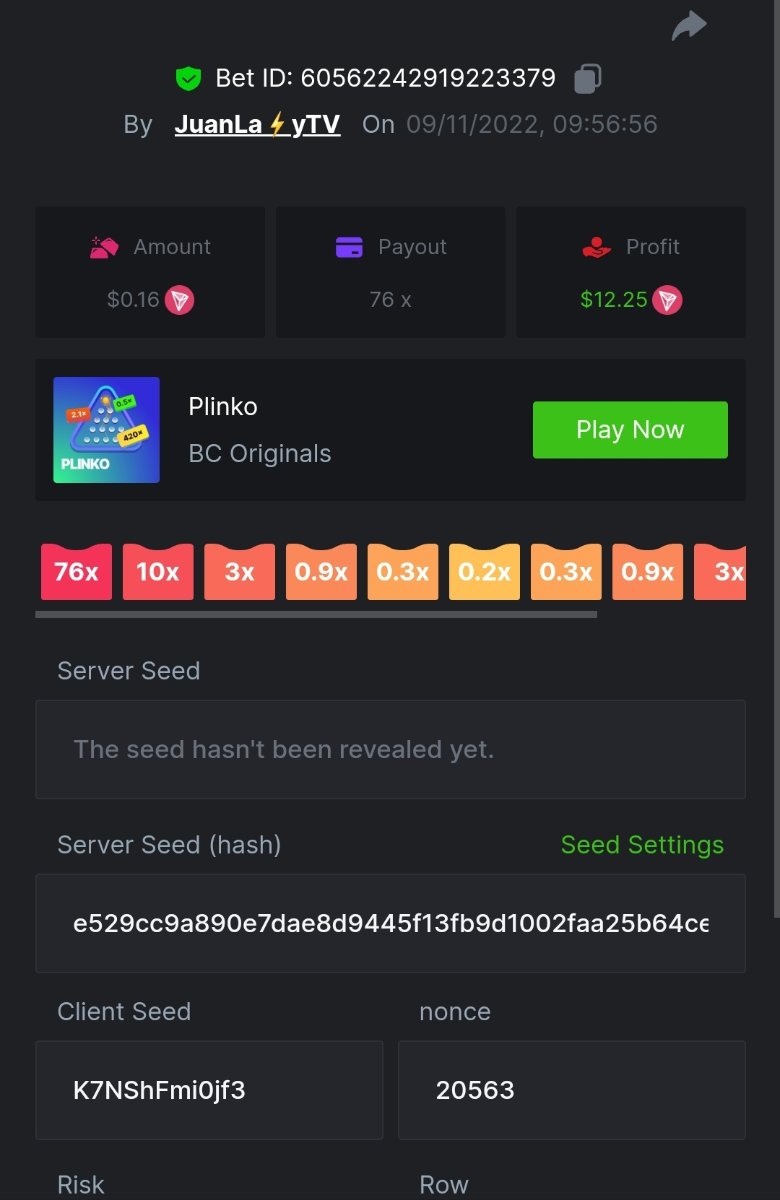Select the yellow 0.2x multiplier chip

pos(485,572)
